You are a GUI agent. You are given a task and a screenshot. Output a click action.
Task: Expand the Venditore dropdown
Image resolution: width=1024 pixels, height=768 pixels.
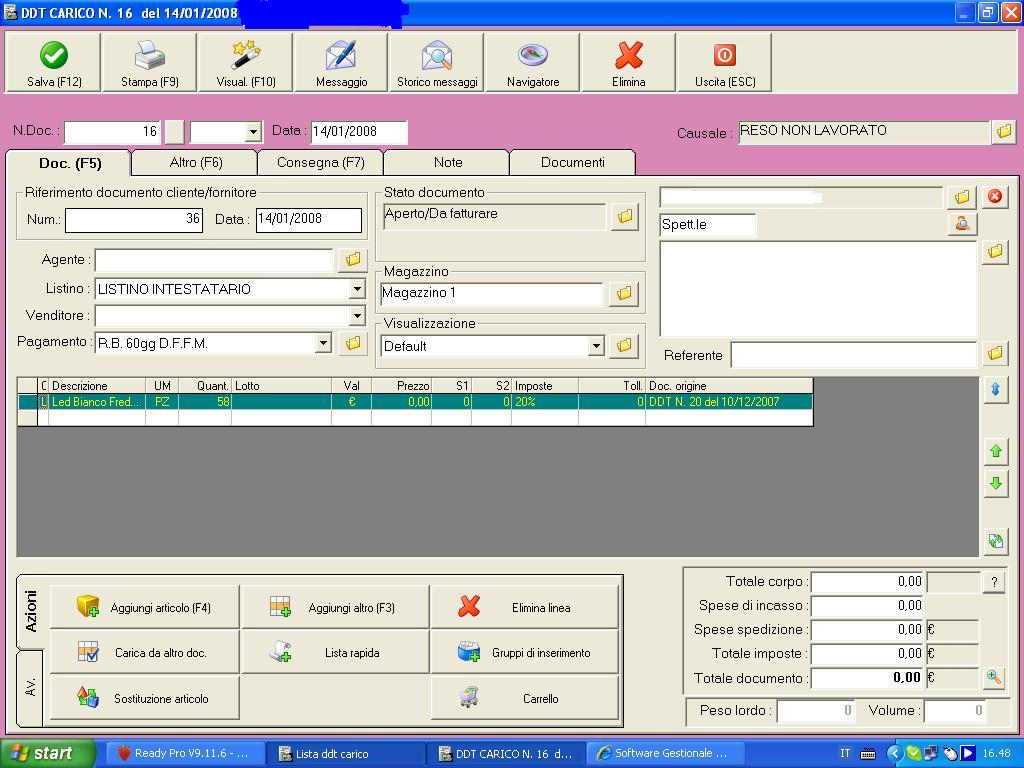tap(357, 316)
